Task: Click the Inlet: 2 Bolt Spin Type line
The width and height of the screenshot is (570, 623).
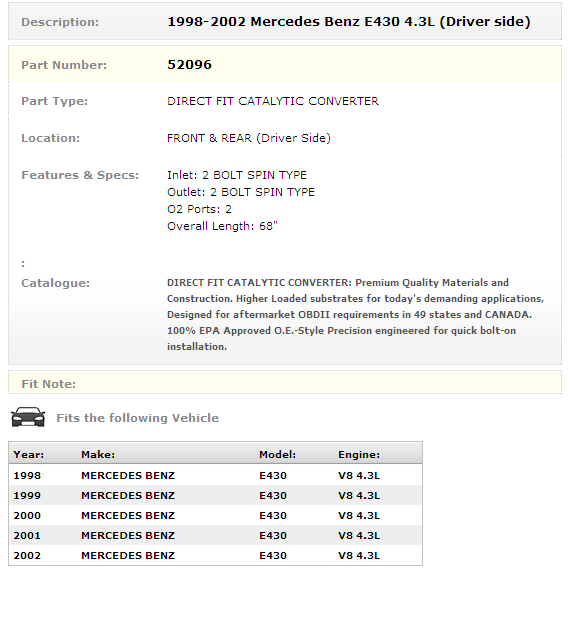Action: click(237, 175)
